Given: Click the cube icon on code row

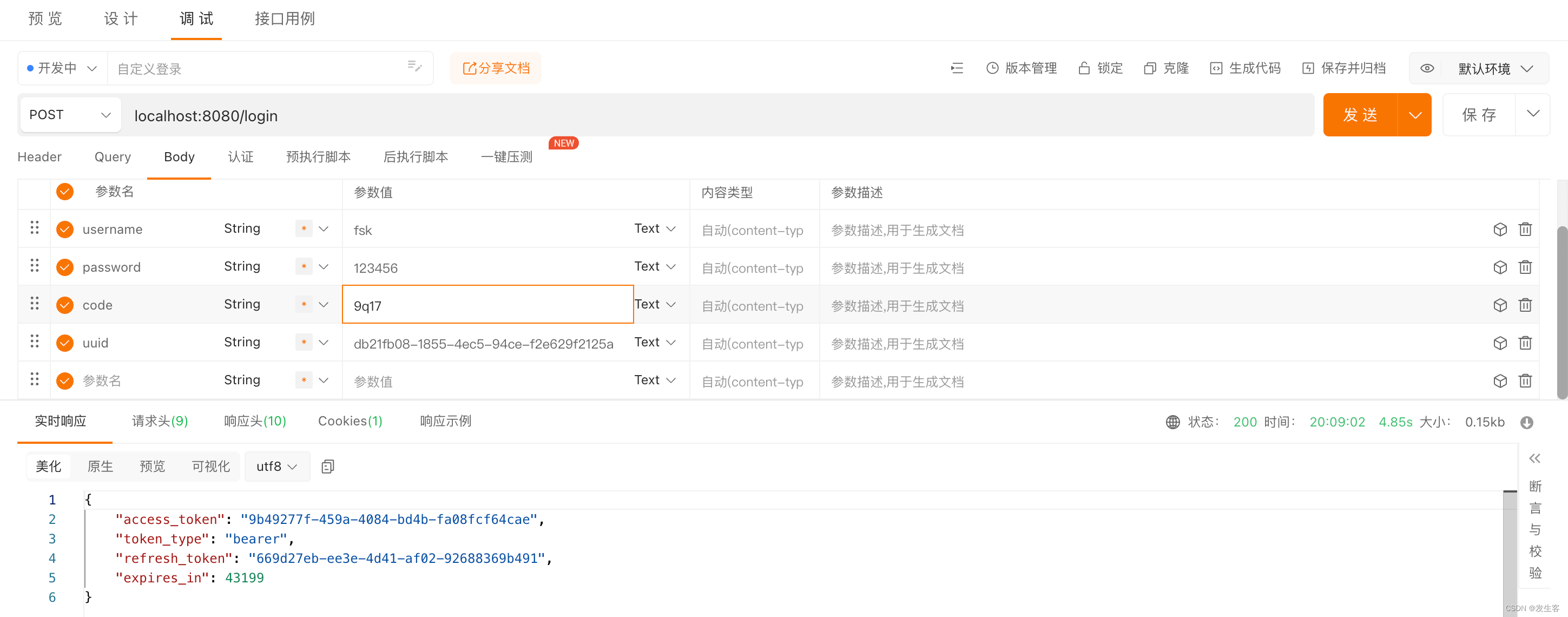Looking at the screenshot, I should pos(1500,305).
